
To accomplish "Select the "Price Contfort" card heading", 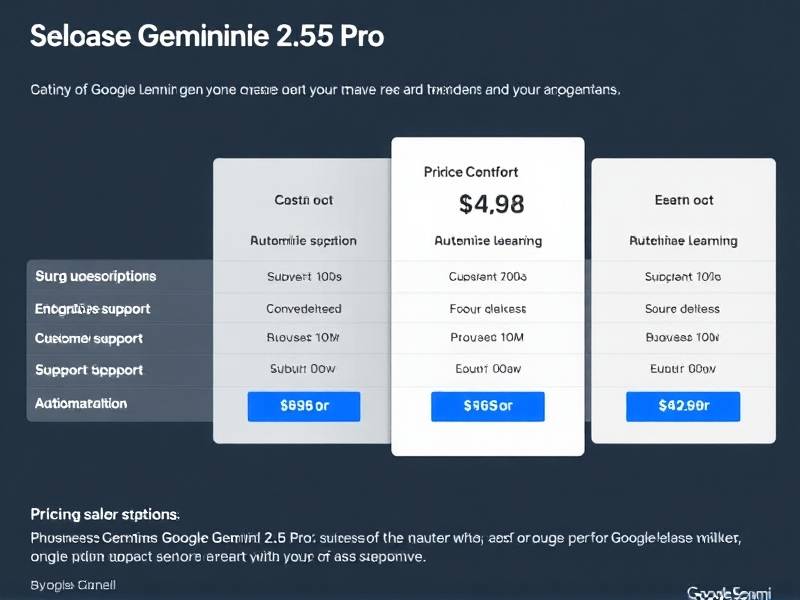I will pos(471,172).
